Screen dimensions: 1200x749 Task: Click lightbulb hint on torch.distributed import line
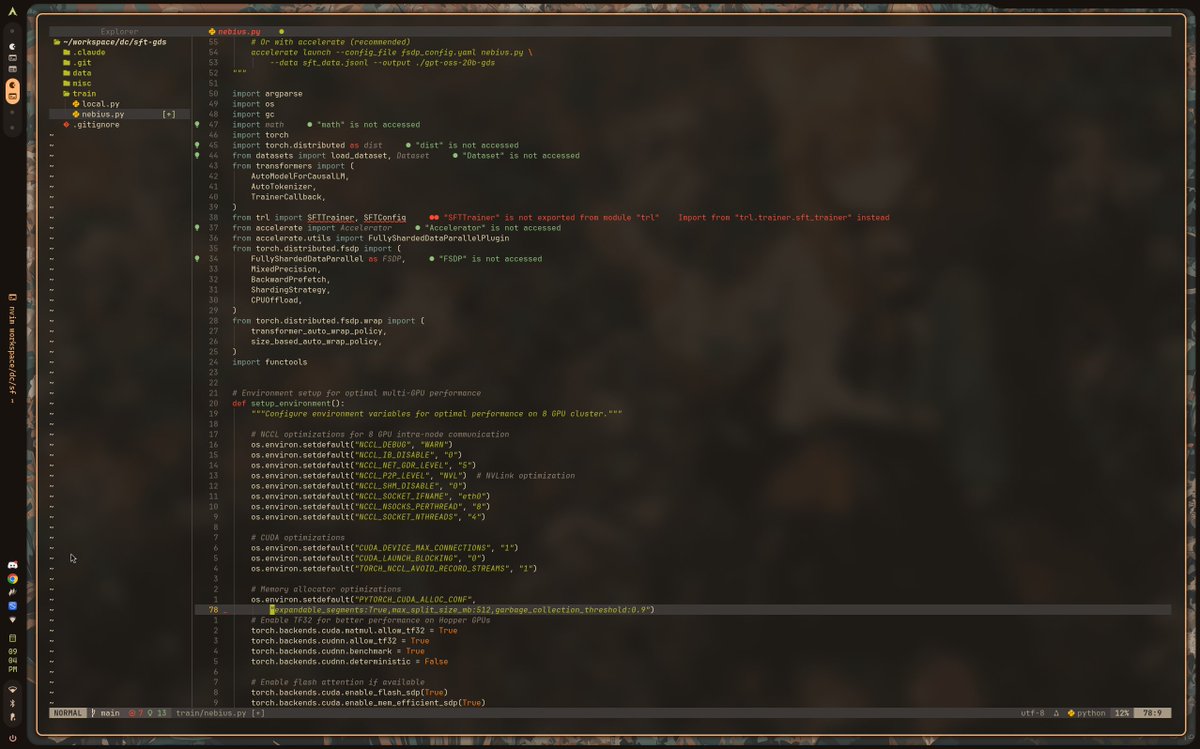pos(198,145)
